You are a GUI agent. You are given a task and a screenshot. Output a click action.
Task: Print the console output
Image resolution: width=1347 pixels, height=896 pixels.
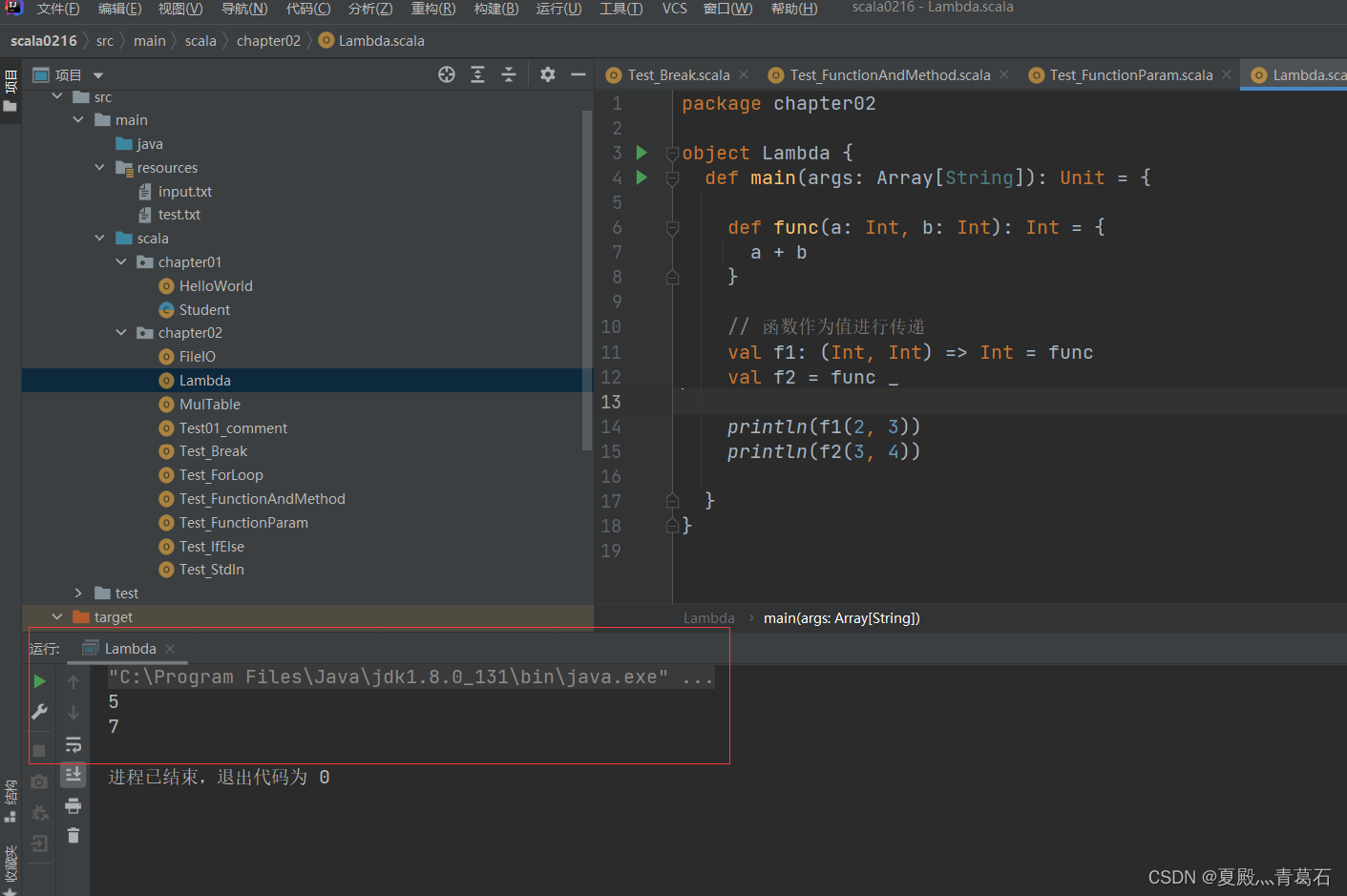pyautogui.click(x=74, y=806)
